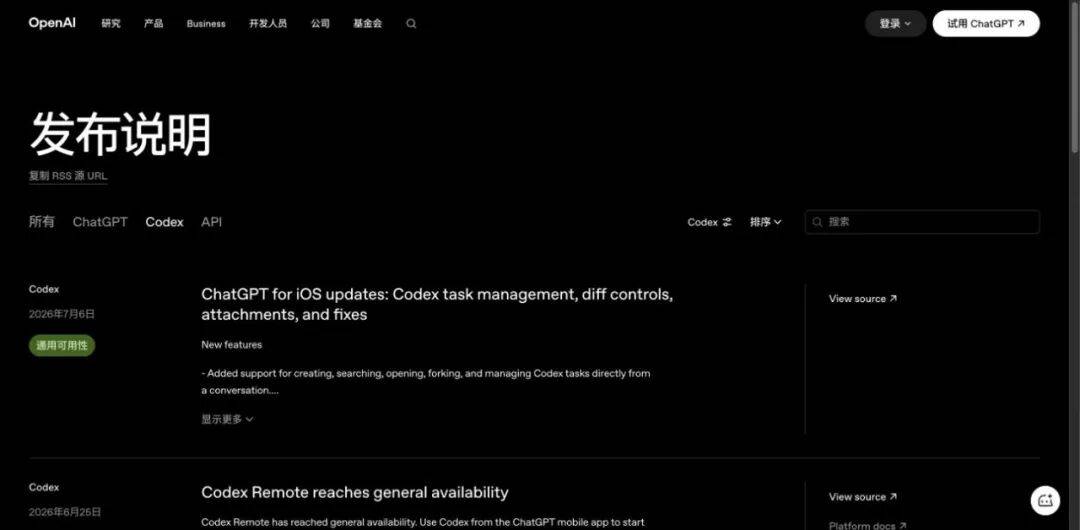Click the 通用可用性 green tag
Viewport: 1080px width, 530px height.
tap(62, 345)
